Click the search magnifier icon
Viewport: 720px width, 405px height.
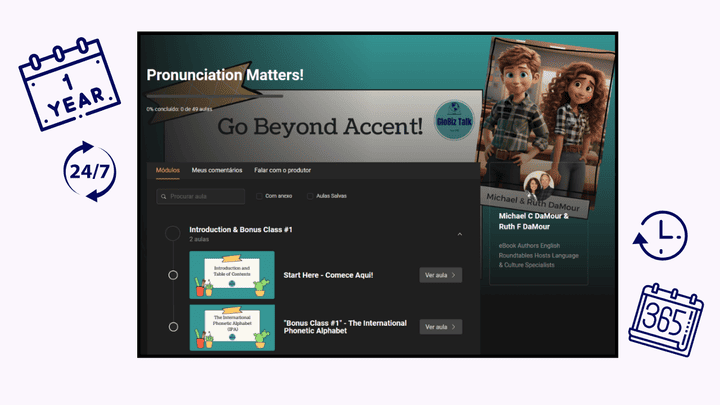(163, 197)
